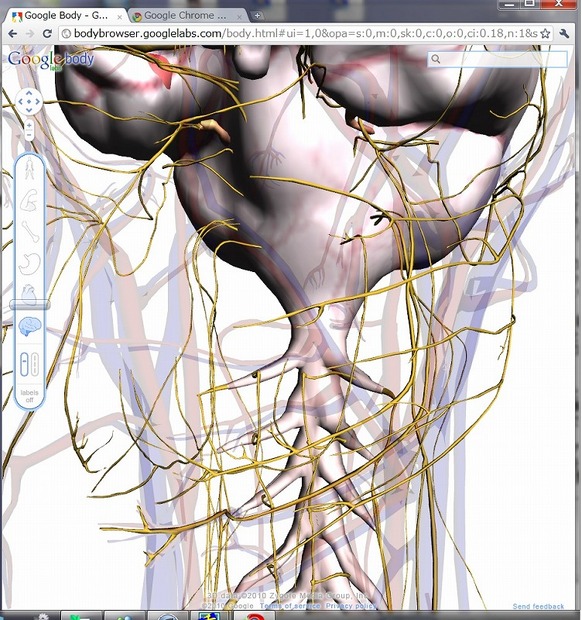Zoom out with the minus button
The image size is (582, 620).
click(x=29, y=135)
